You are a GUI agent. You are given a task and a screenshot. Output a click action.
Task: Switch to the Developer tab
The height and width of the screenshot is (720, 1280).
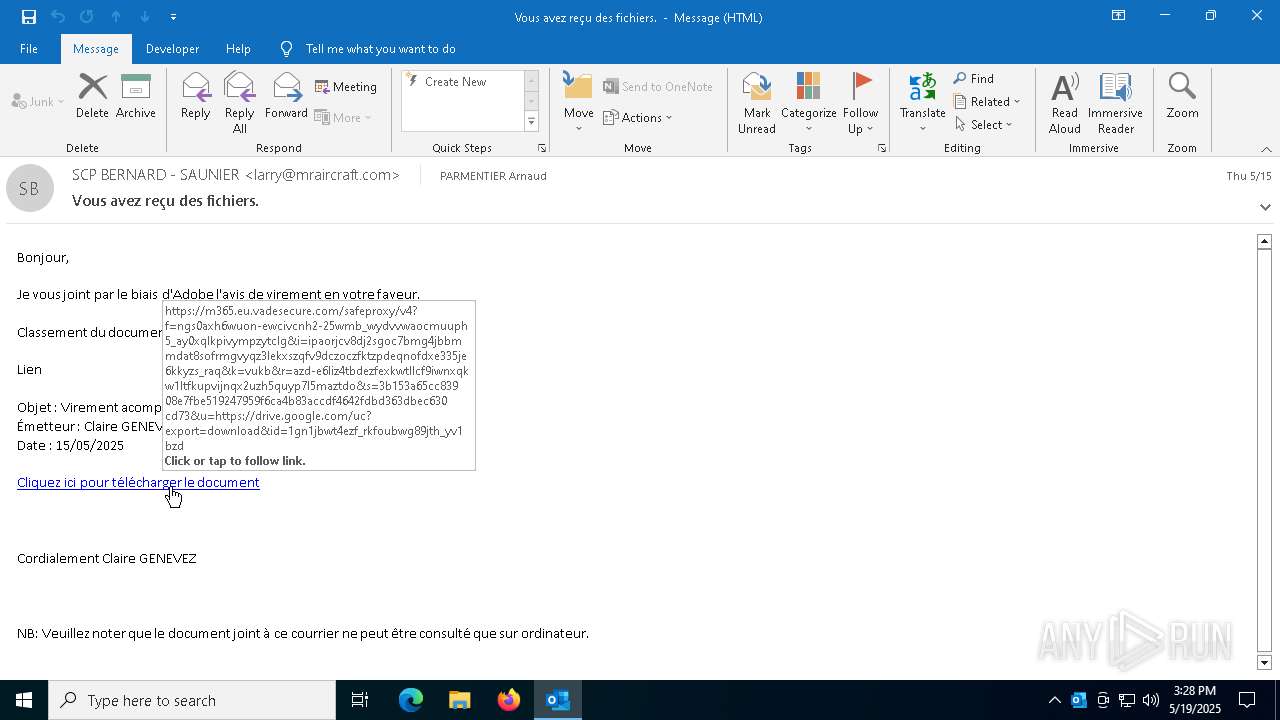[172, 49]
